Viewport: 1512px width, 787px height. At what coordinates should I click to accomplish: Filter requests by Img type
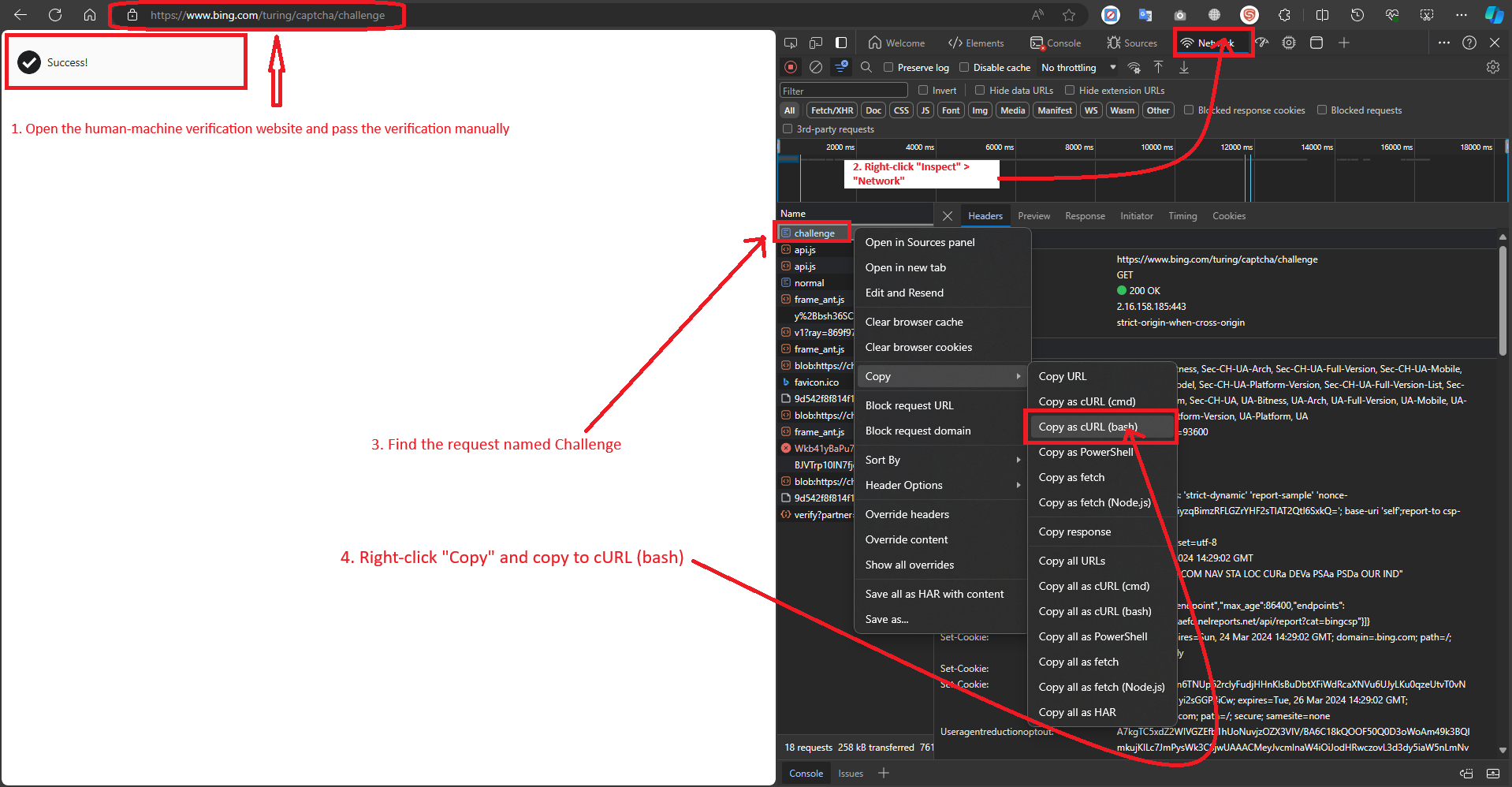pyautogui.click(x=980, y=110)
